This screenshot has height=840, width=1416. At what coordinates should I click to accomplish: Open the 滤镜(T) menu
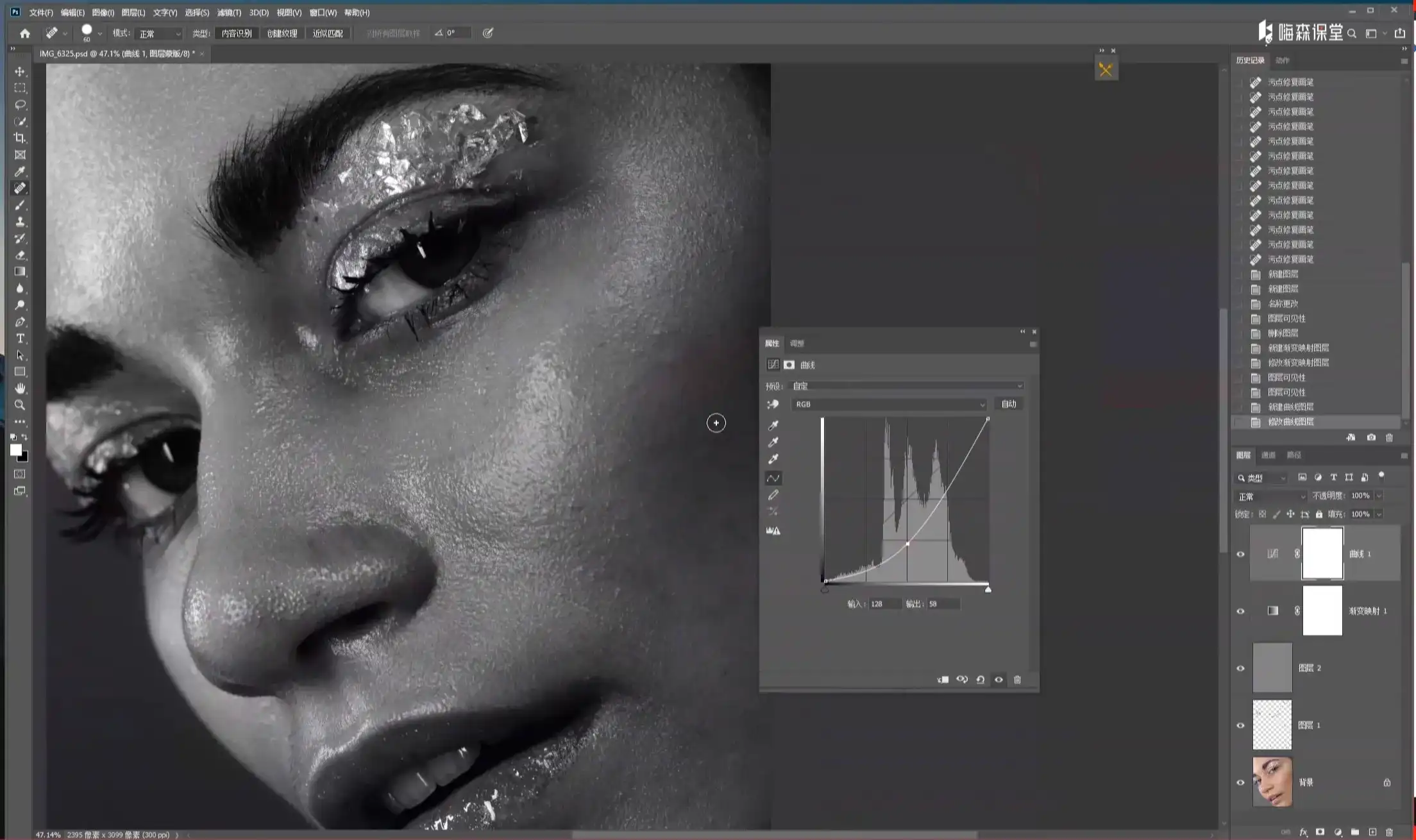[x=229, y=12]
